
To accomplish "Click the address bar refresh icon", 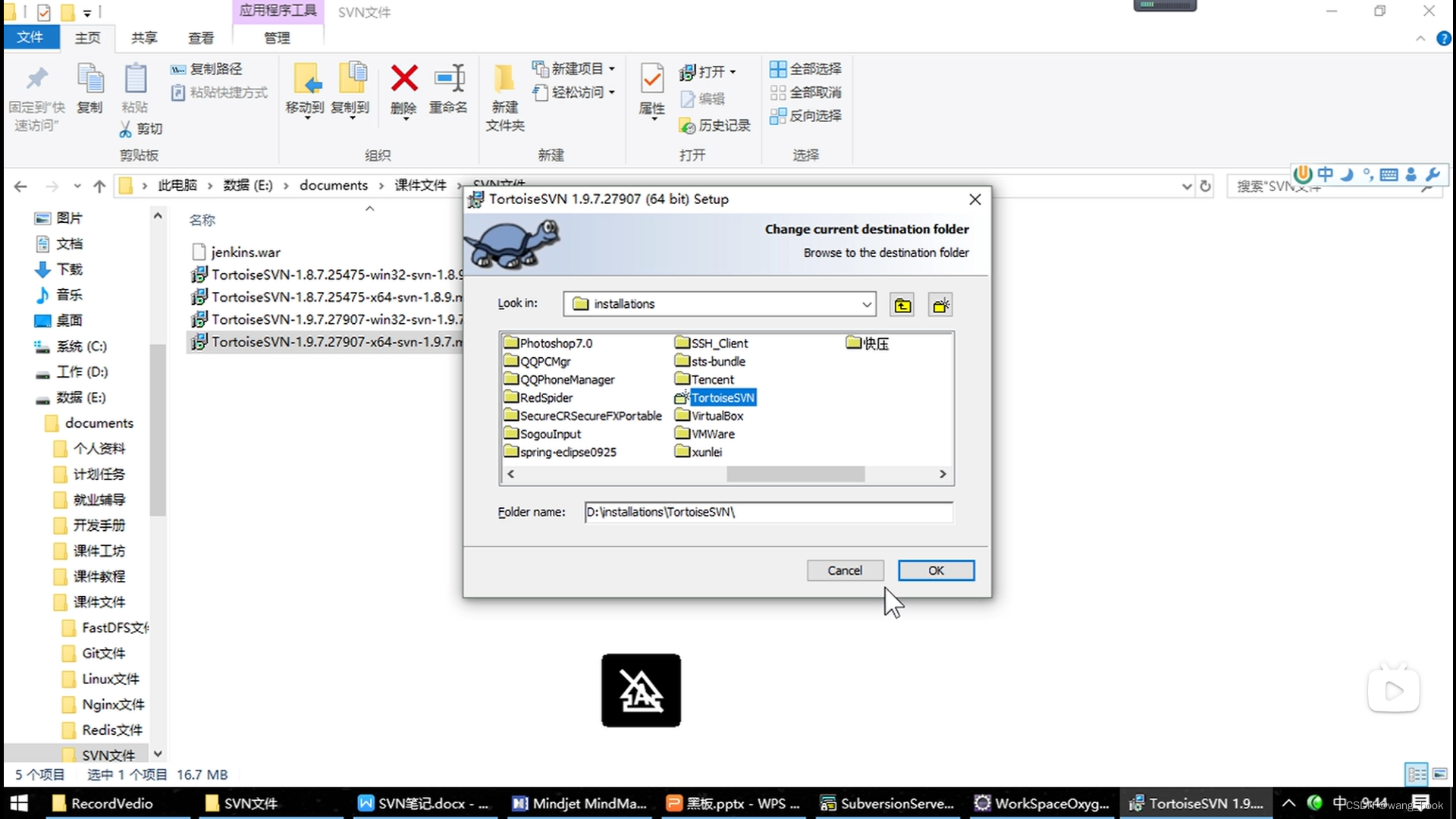I will point(1205,186).
